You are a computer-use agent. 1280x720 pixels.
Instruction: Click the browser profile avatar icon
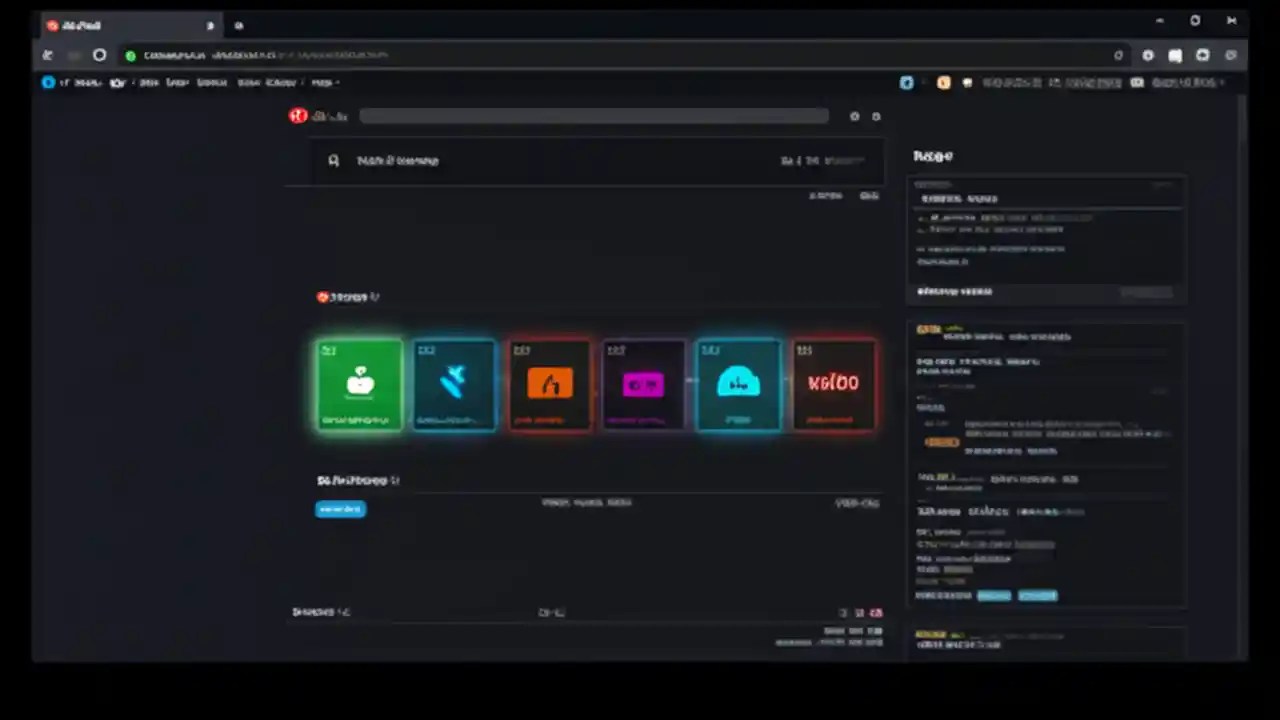click(1202, 55)
